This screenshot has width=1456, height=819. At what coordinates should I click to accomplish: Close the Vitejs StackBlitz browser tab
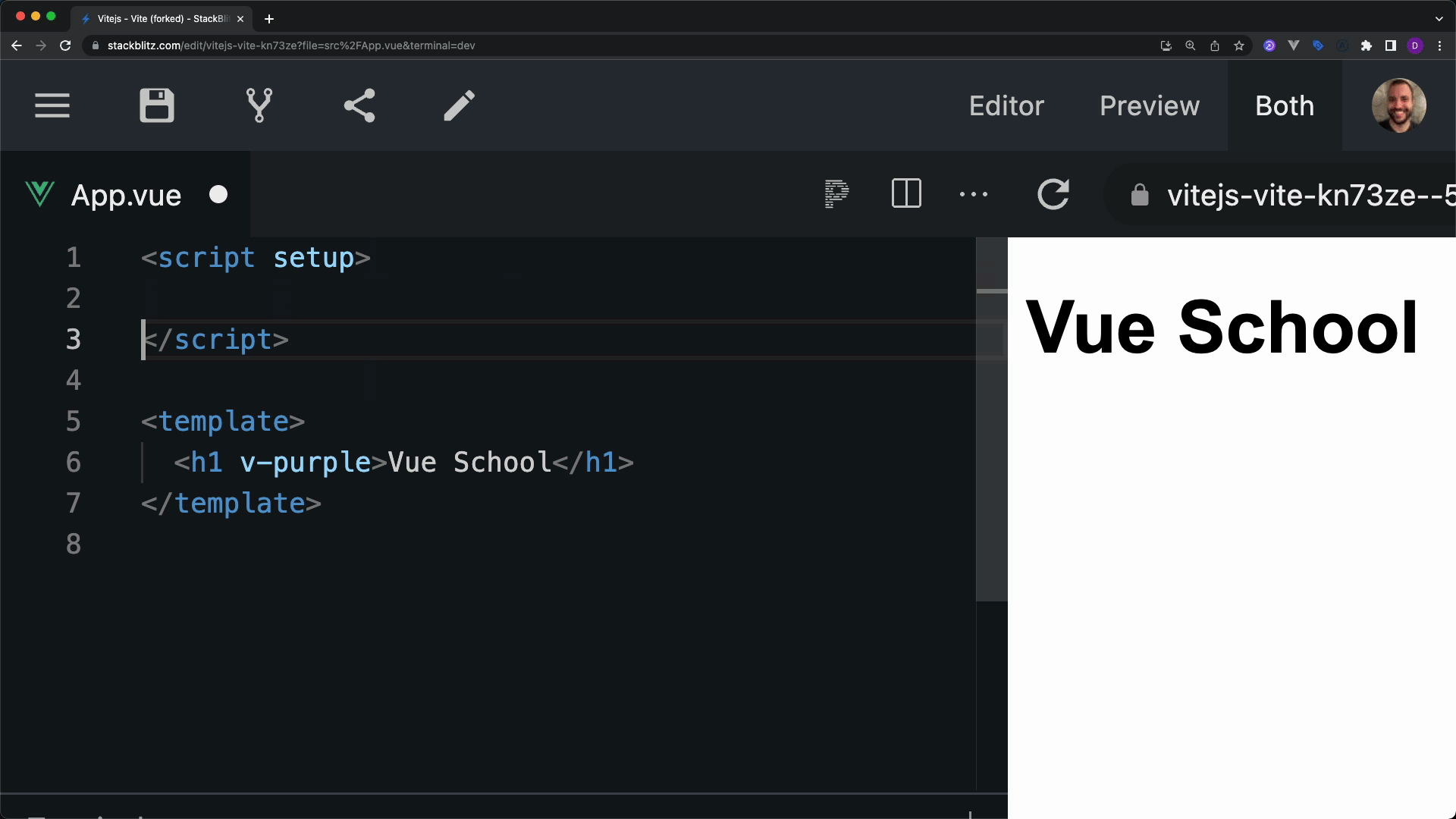click(x=240, y=19)
